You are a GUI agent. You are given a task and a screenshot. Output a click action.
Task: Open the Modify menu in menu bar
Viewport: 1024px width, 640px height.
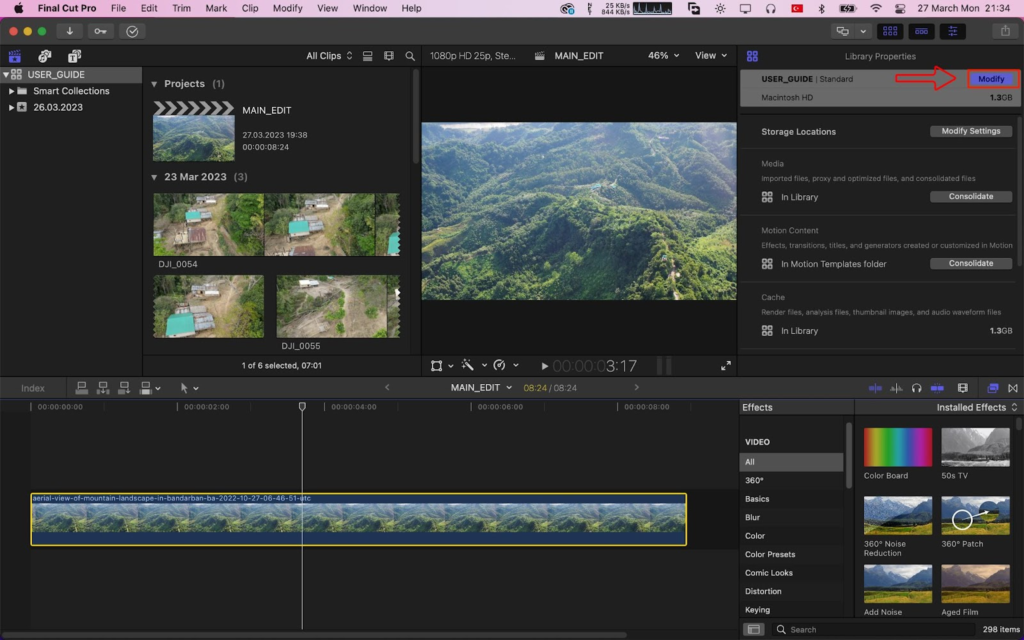click(x=287, y=8)
